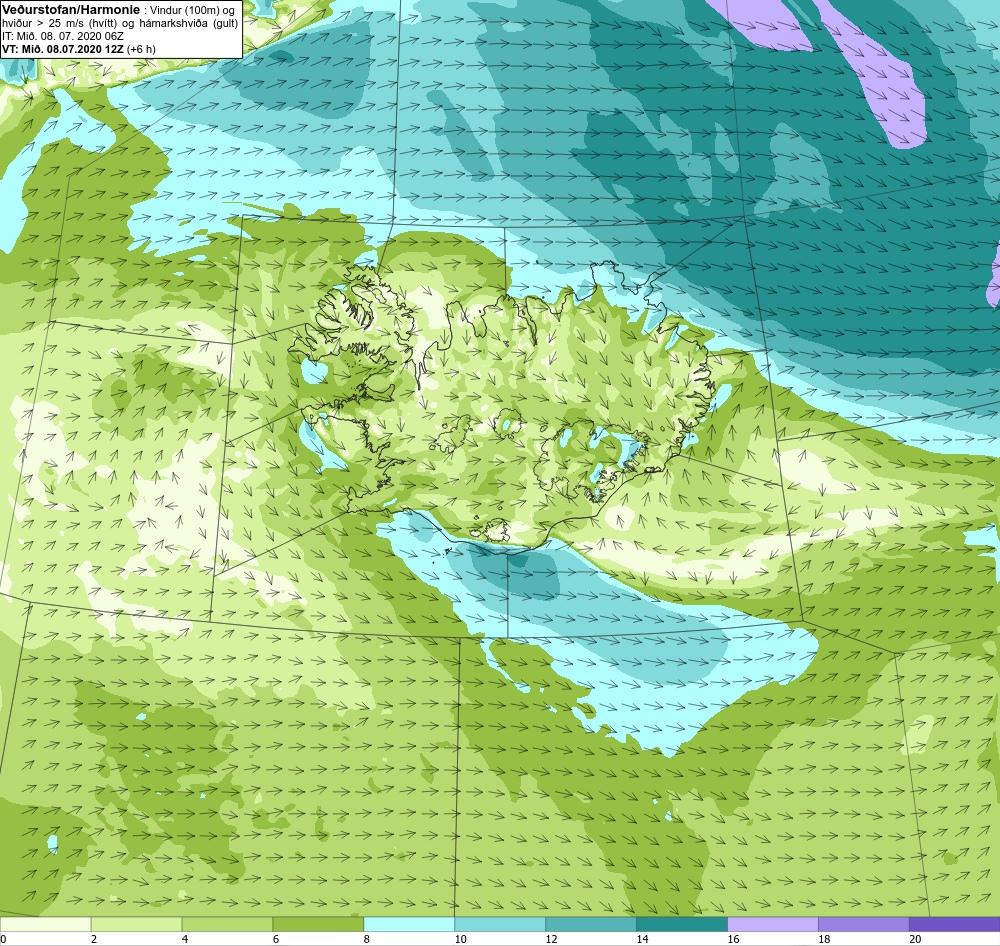Click the dark teal 14–16 m/s legend swatch
The image size is (1000, 946).
[682, 924]
